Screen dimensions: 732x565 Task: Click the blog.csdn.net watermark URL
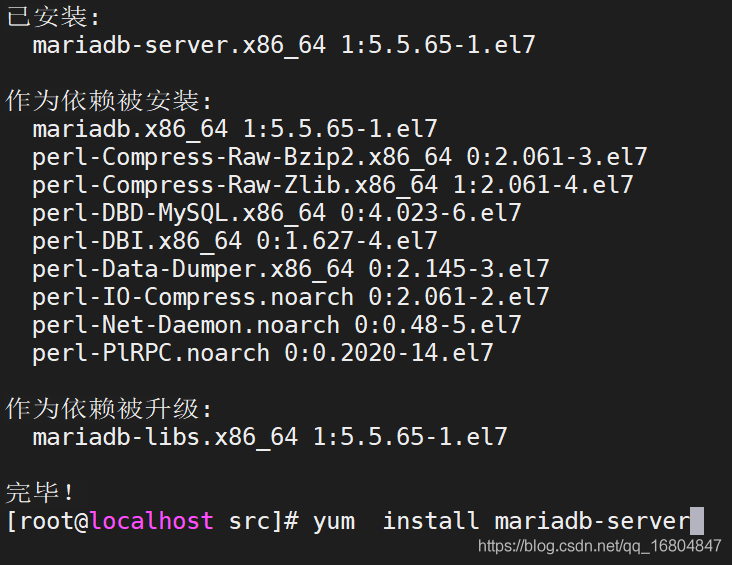point(600,546)
